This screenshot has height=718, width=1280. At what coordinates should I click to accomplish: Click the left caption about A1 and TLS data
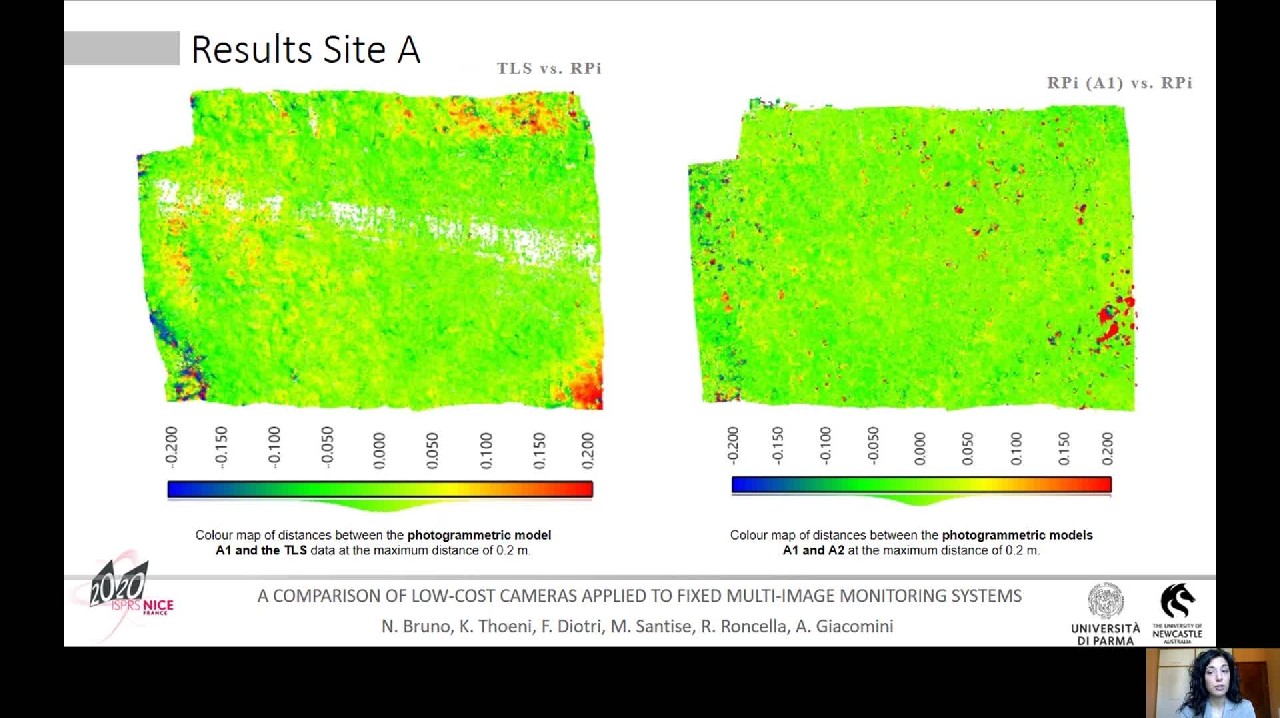pyautogui.click(x=373, y=542)
